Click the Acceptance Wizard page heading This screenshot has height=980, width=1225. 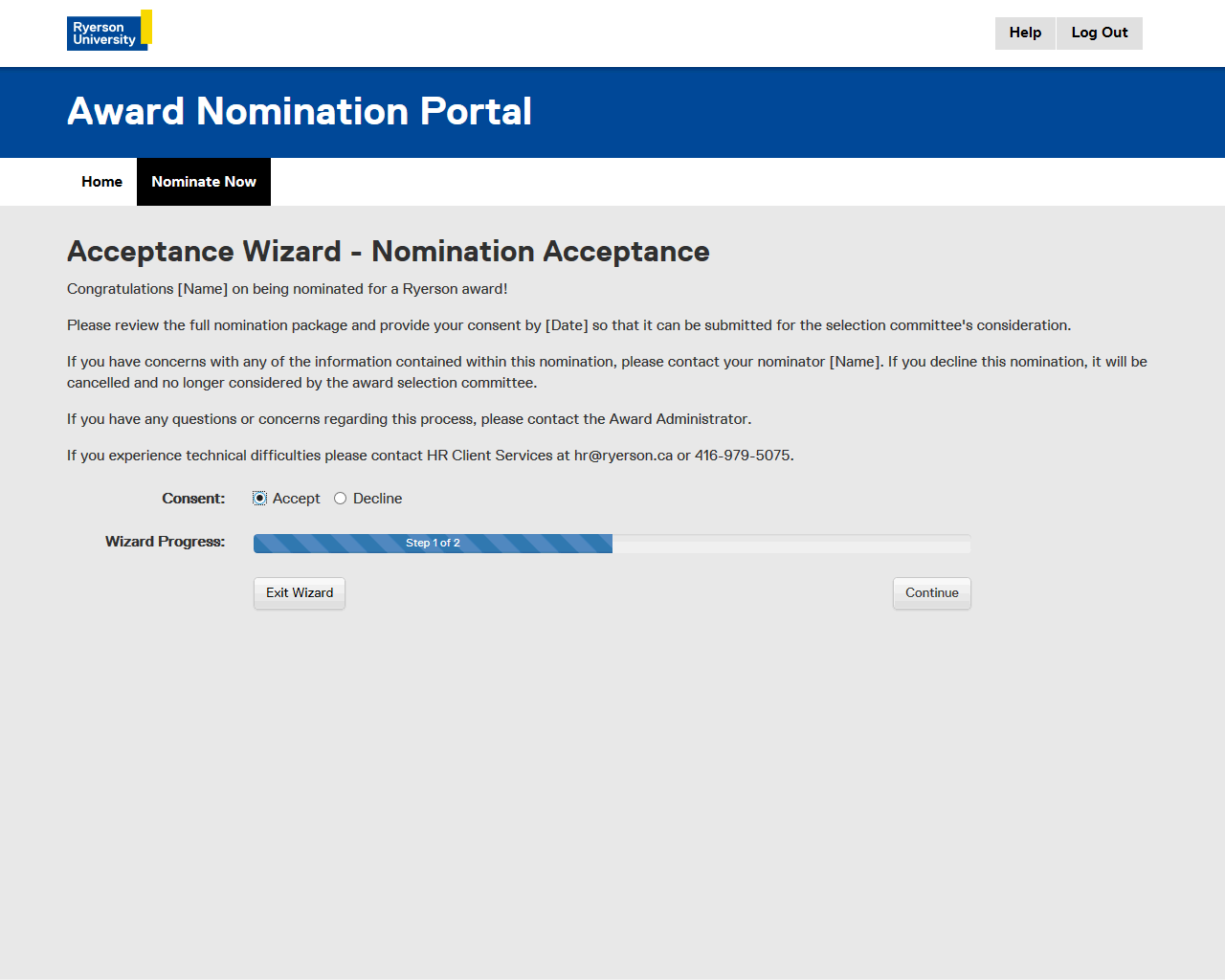(388, 252)
